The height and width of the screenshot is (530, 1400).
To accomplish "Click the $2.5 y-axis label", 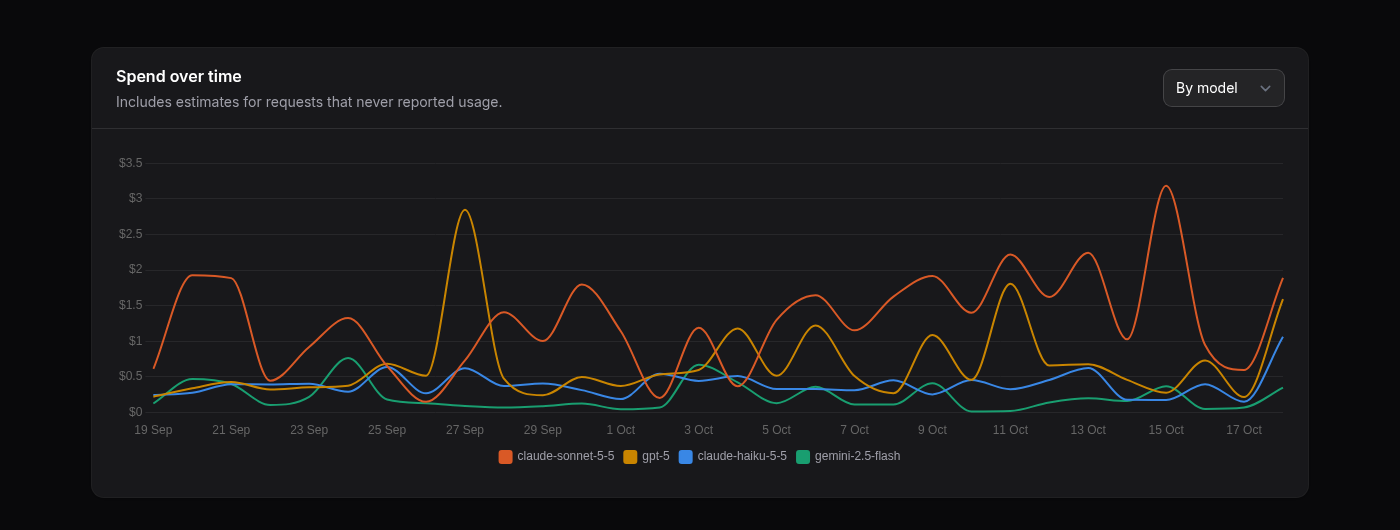I will pyautogui.click(x=130, y=234).
